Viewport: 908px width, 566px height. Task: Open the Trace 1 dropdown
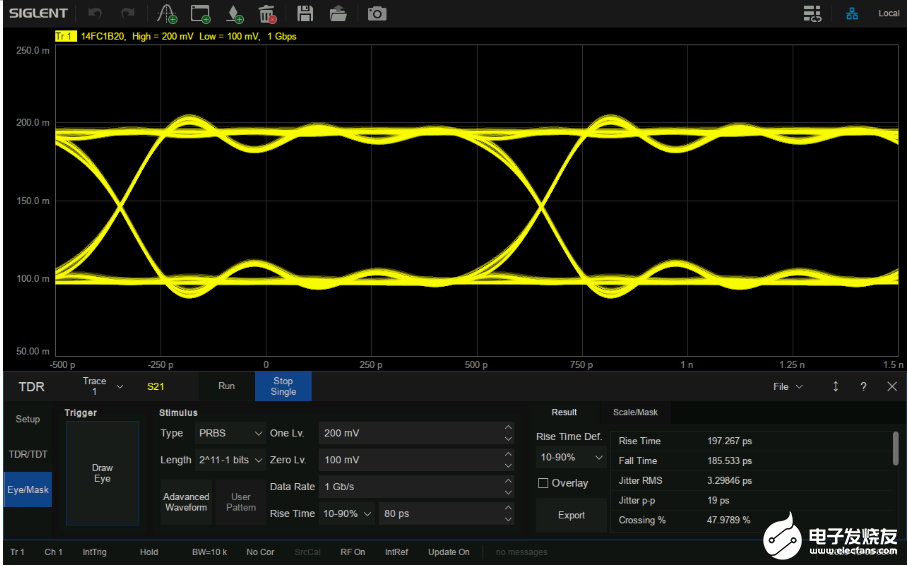[x=102, y=386]
